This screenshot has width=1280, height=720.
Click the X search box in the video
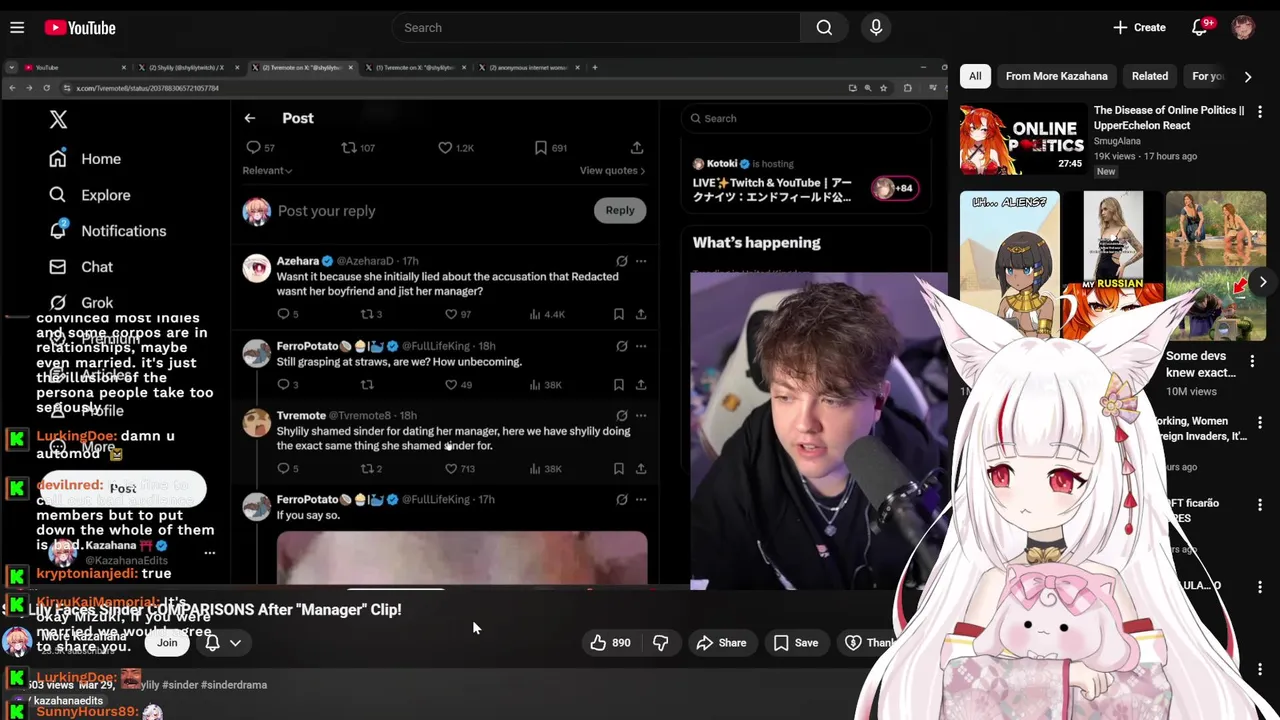806,118
